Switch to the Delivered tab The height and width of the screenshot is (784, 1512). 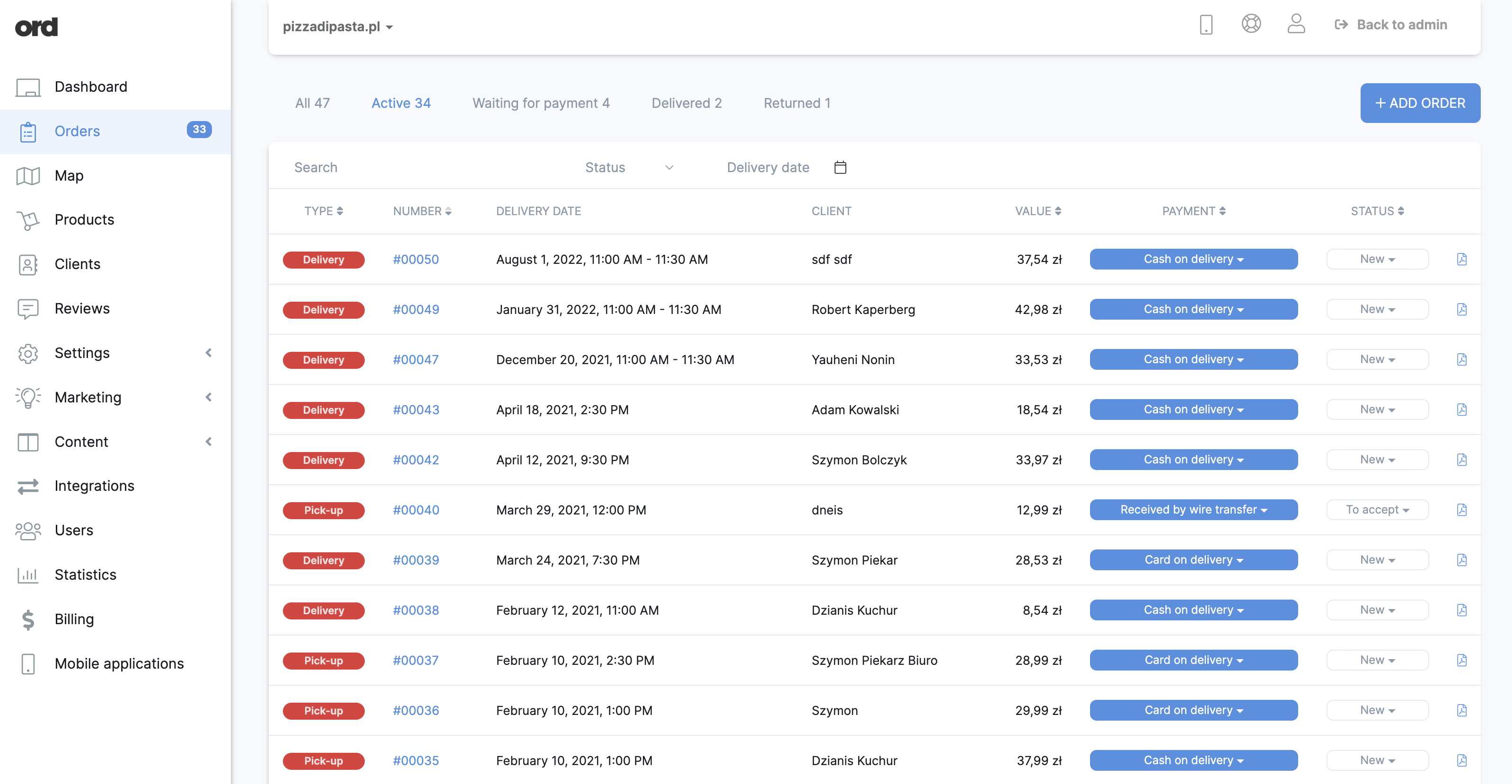686,103
